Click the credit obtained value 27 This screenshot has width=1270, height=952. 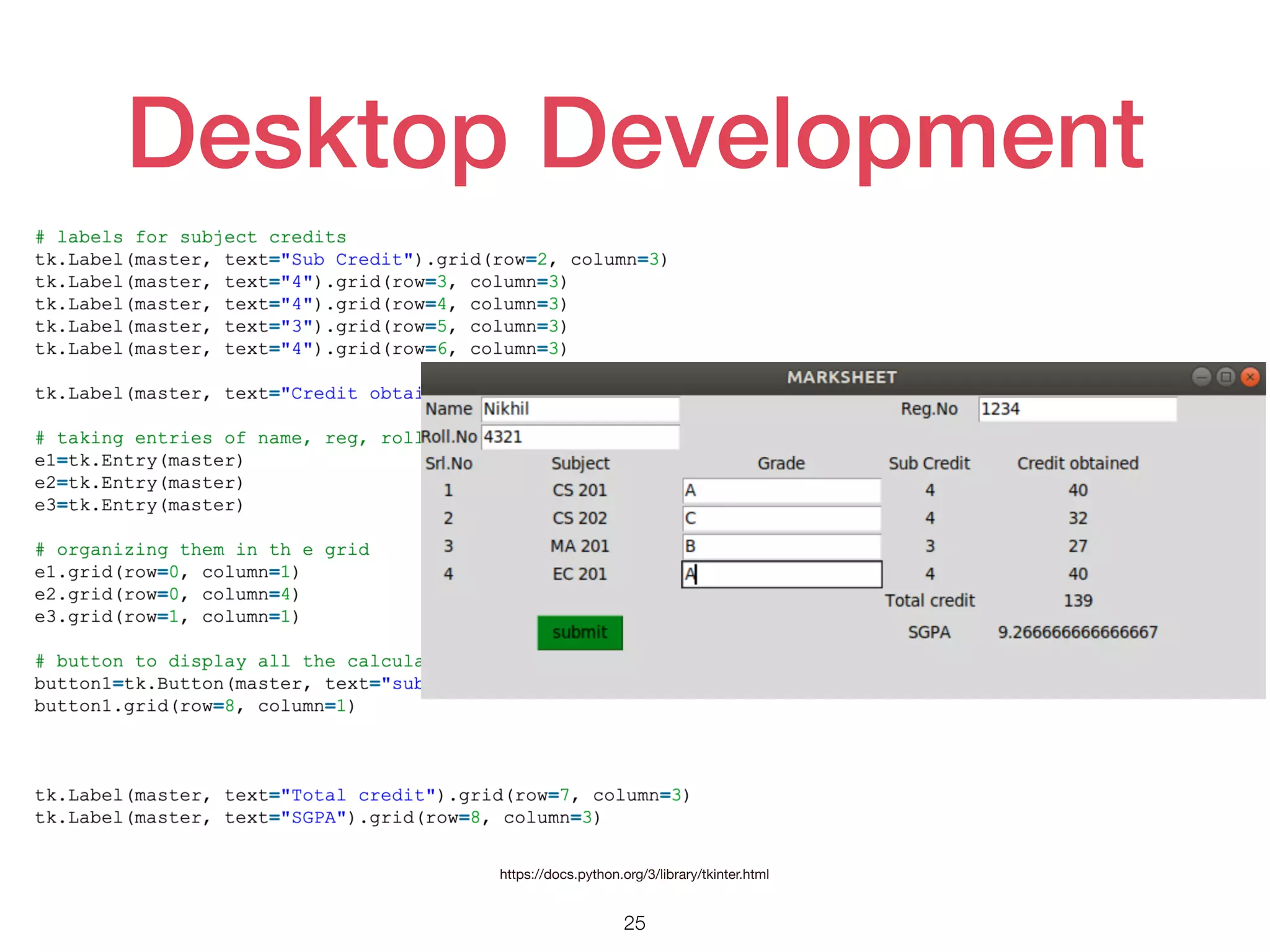1078,546
